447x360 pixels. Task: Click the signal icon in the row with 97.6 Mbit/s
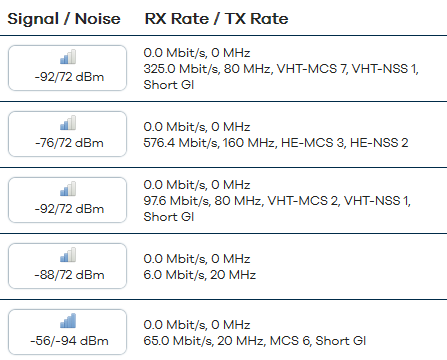[x=68, y=189]
